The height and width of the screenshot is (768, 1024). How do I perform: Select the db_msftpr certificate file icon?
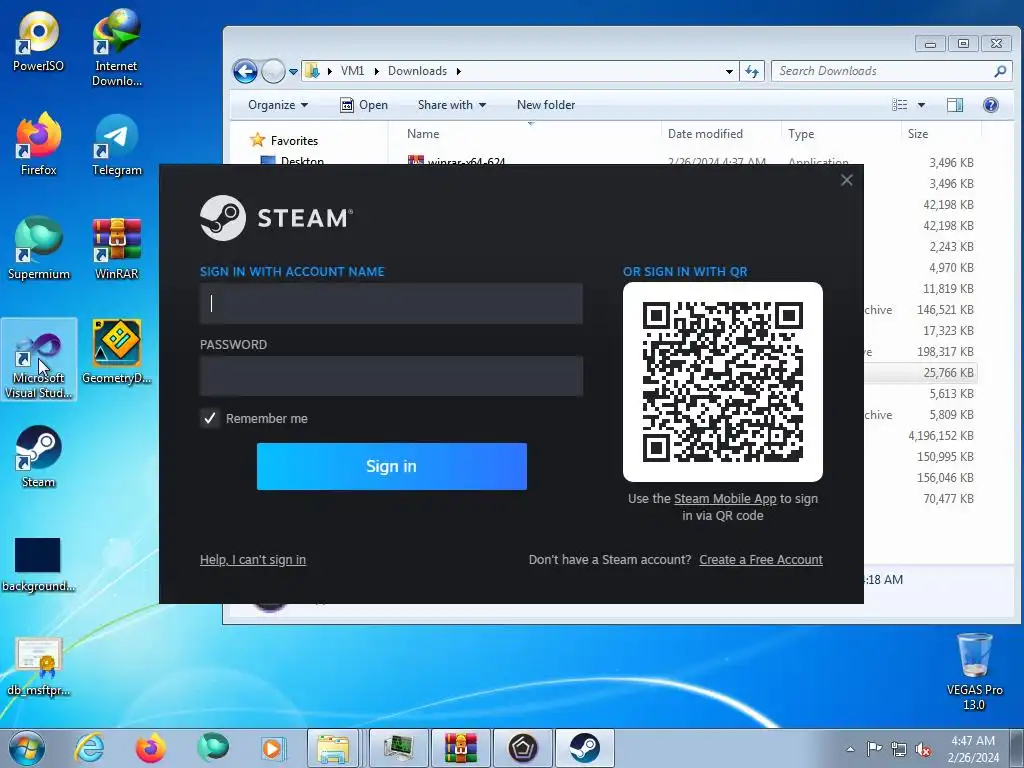coord(39,666)
